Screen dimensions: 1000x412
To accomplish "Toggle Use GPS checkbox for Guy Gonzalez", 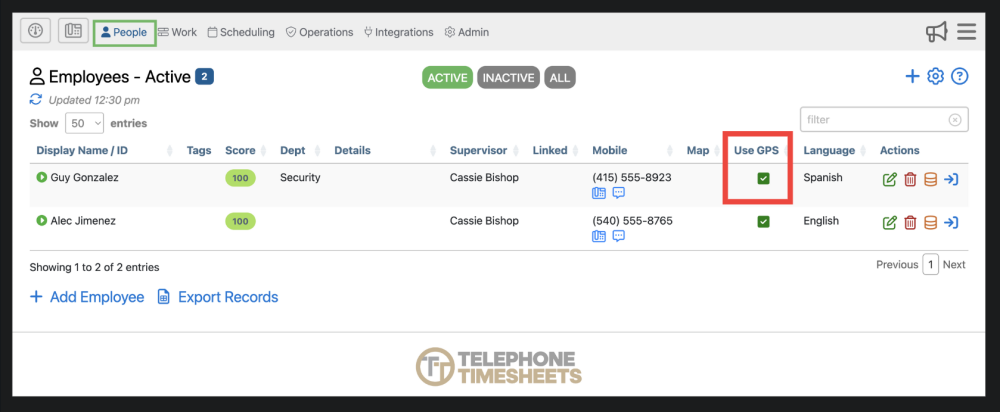I will point(763,179).
